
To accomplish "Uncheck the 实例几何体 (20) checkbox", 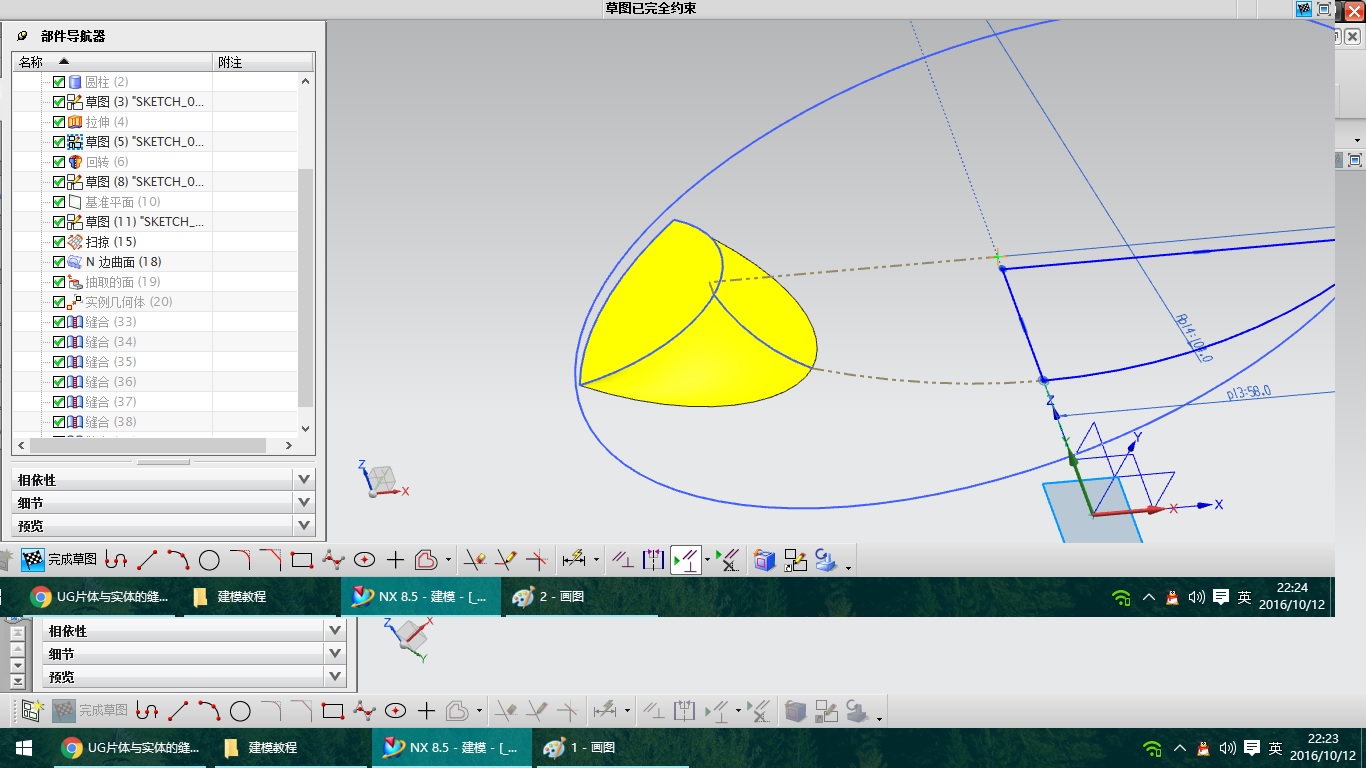I will point(59,302).
